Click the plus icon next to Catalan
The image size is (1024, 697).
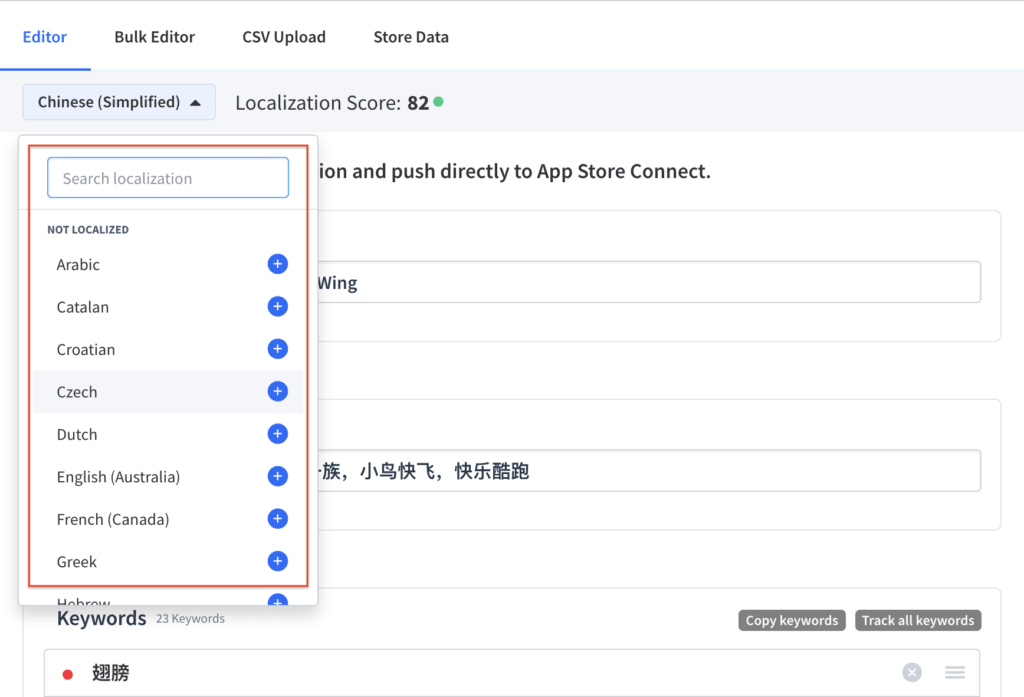pos(277,306)
